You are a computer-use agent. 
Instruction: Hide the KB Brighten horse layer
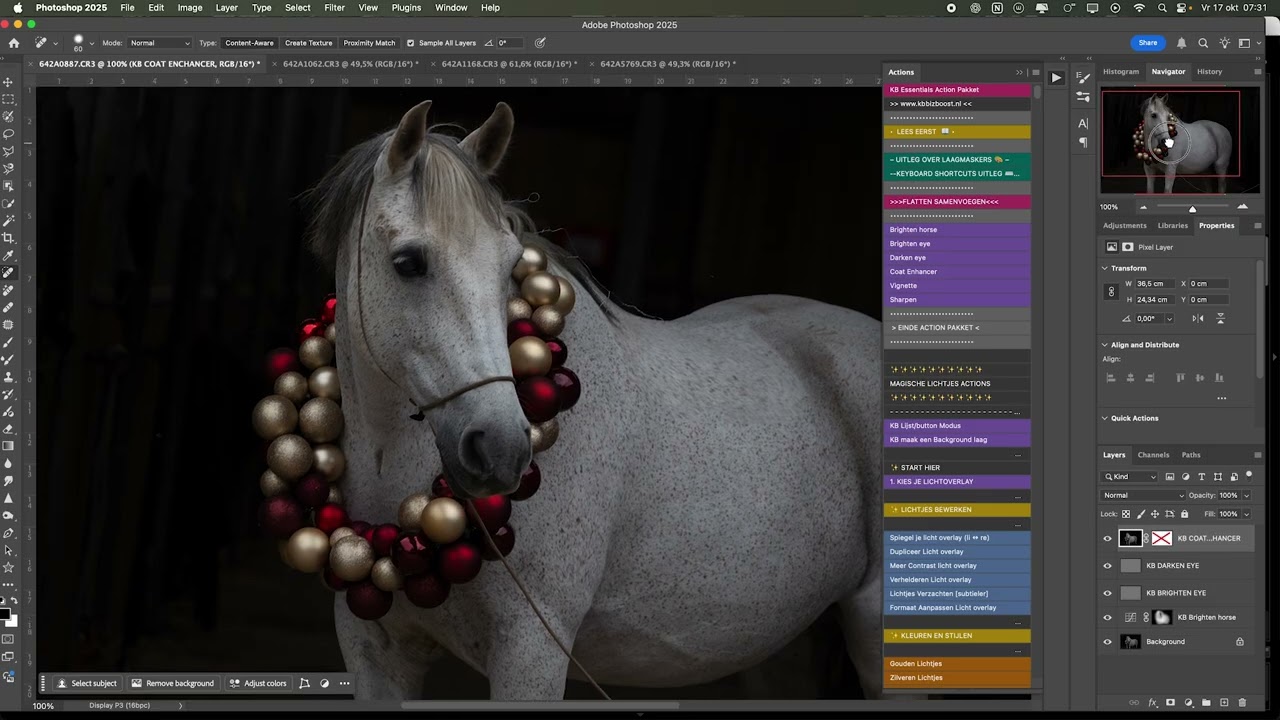1107,618
